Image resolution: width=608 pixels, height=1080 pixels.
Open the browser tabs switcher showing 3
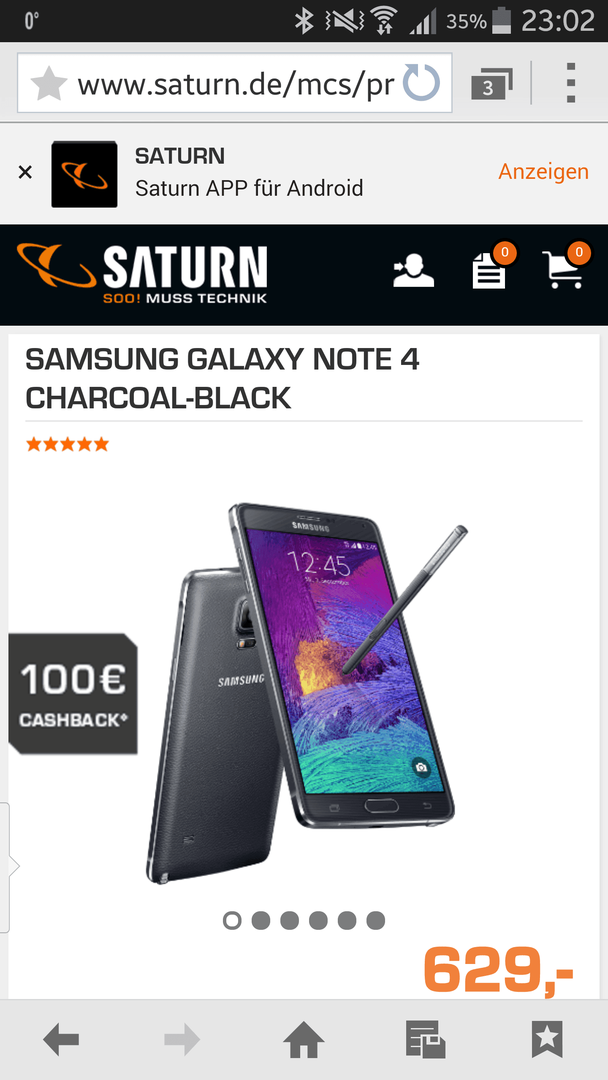click(x=492, y=83)
